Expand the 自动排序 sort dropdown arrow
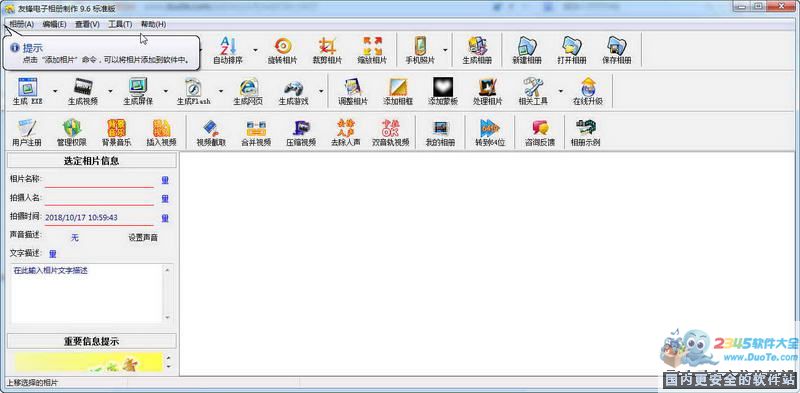Viewport: 800px width, 393px height. tap(255, 50)
